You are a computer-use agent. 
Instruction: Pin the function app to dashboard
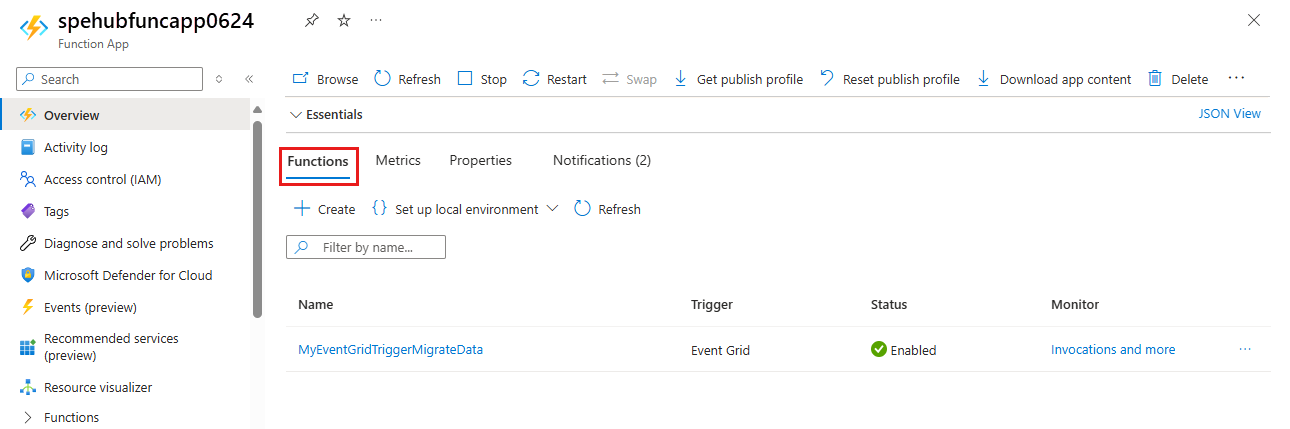click(312, 20)
